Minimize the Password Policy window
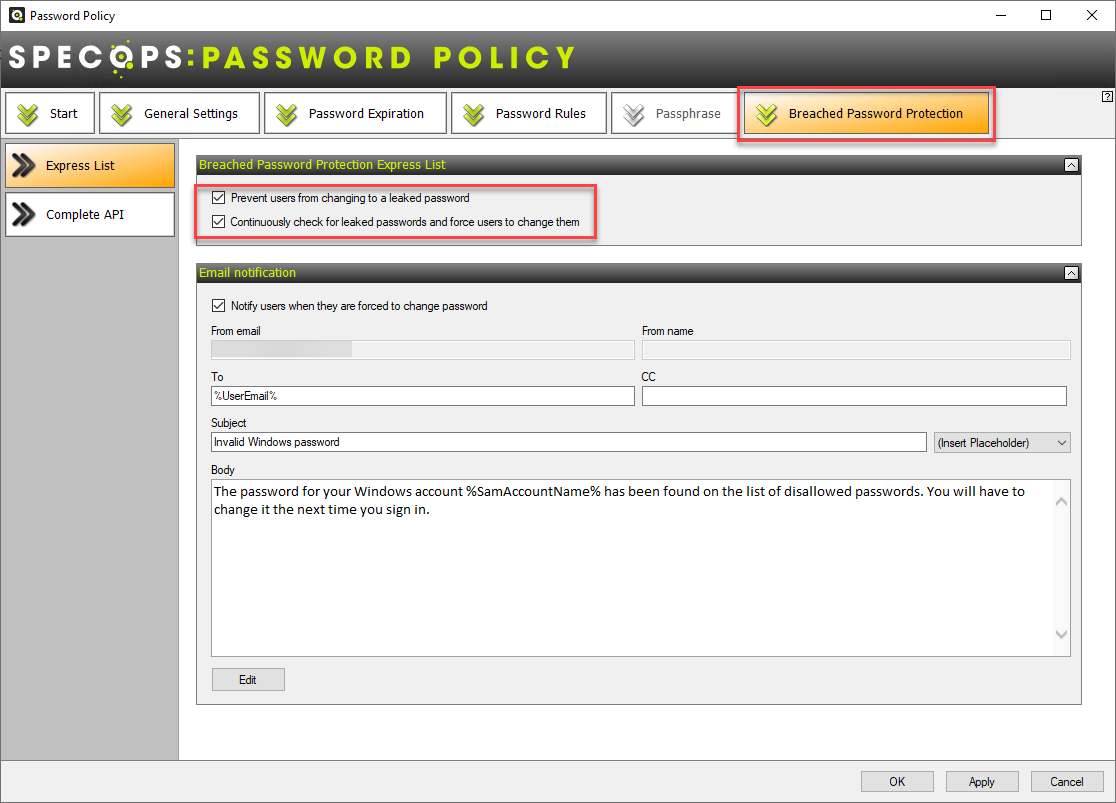The image size is (1116, 803). (x=1001, y=15)
